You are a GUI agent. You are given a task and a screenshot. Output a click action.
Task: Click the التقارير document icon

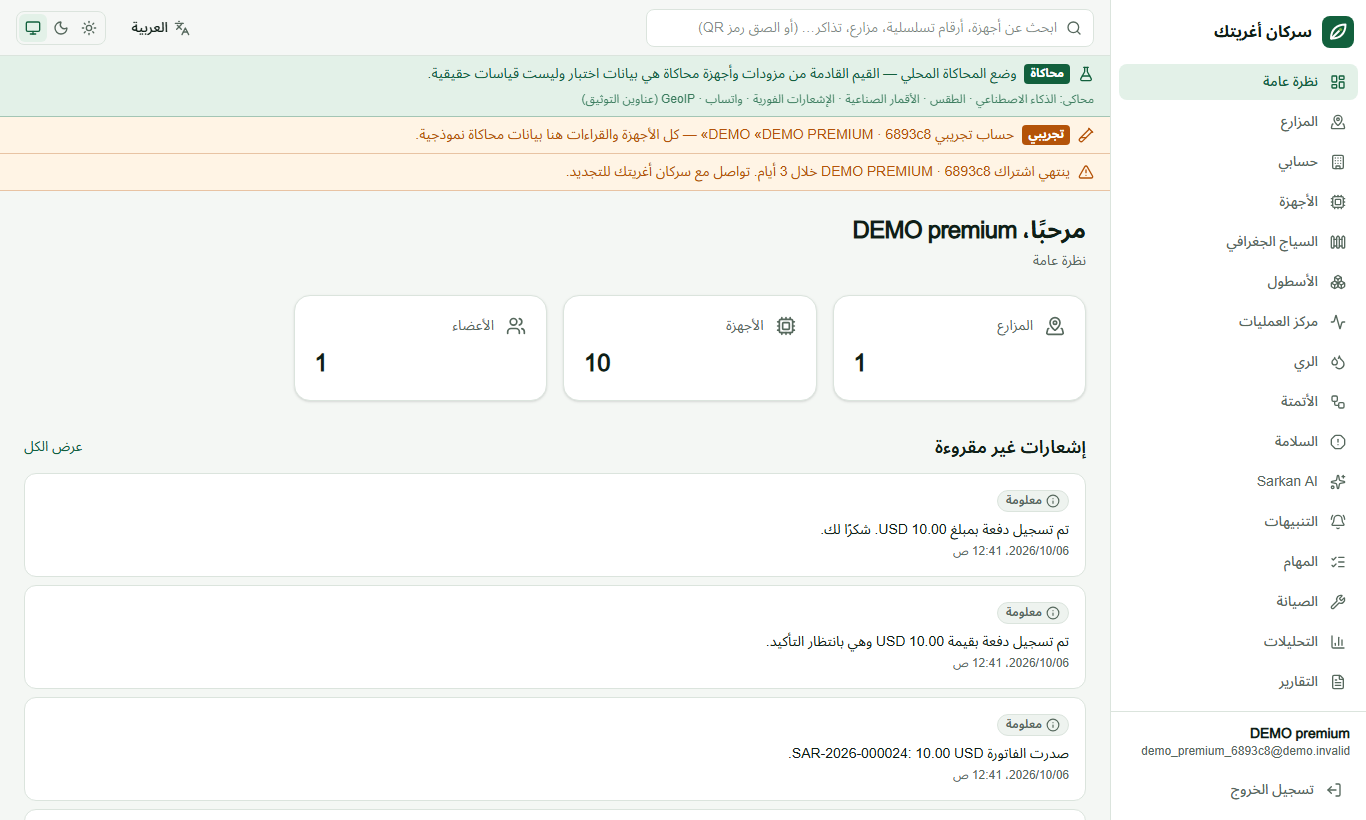(x=1338, y=682)
